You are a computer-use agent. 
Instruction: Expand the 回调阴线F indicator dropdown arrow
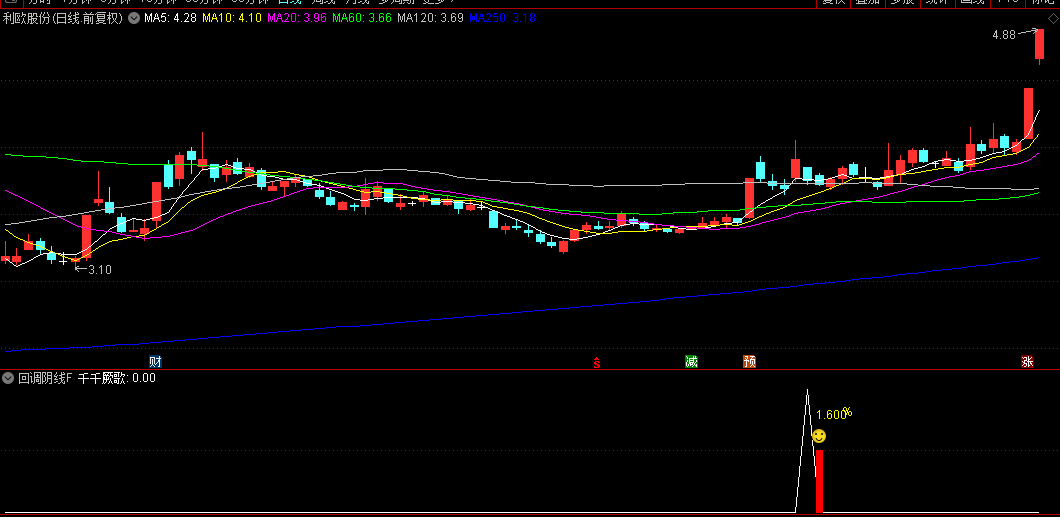(9, 378)
